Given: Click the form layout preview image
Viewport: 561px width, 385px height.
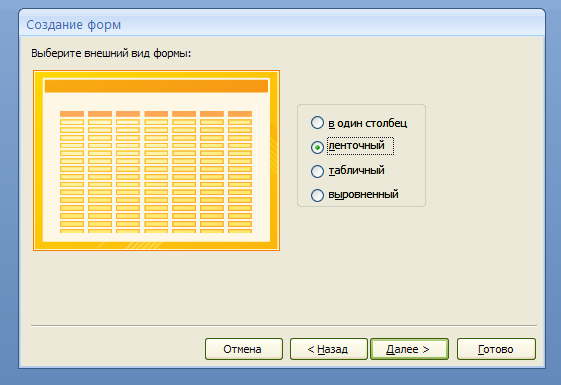Looking at the screenshot, I should tap(156, 160).
